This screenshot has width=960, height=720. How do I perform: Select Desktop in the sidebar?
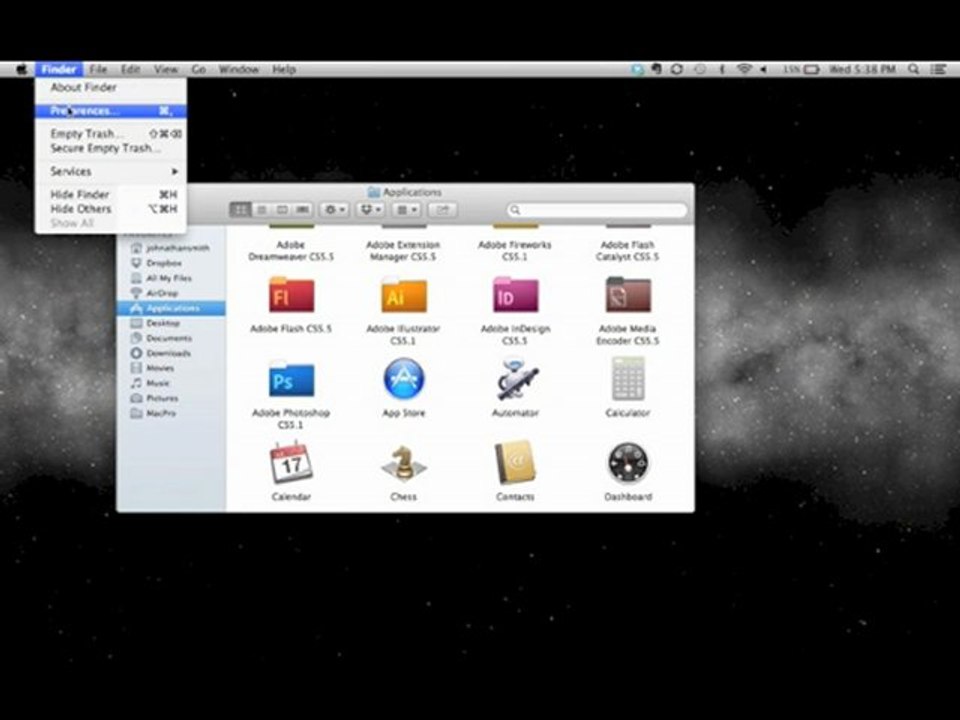(x=171, y=323)
